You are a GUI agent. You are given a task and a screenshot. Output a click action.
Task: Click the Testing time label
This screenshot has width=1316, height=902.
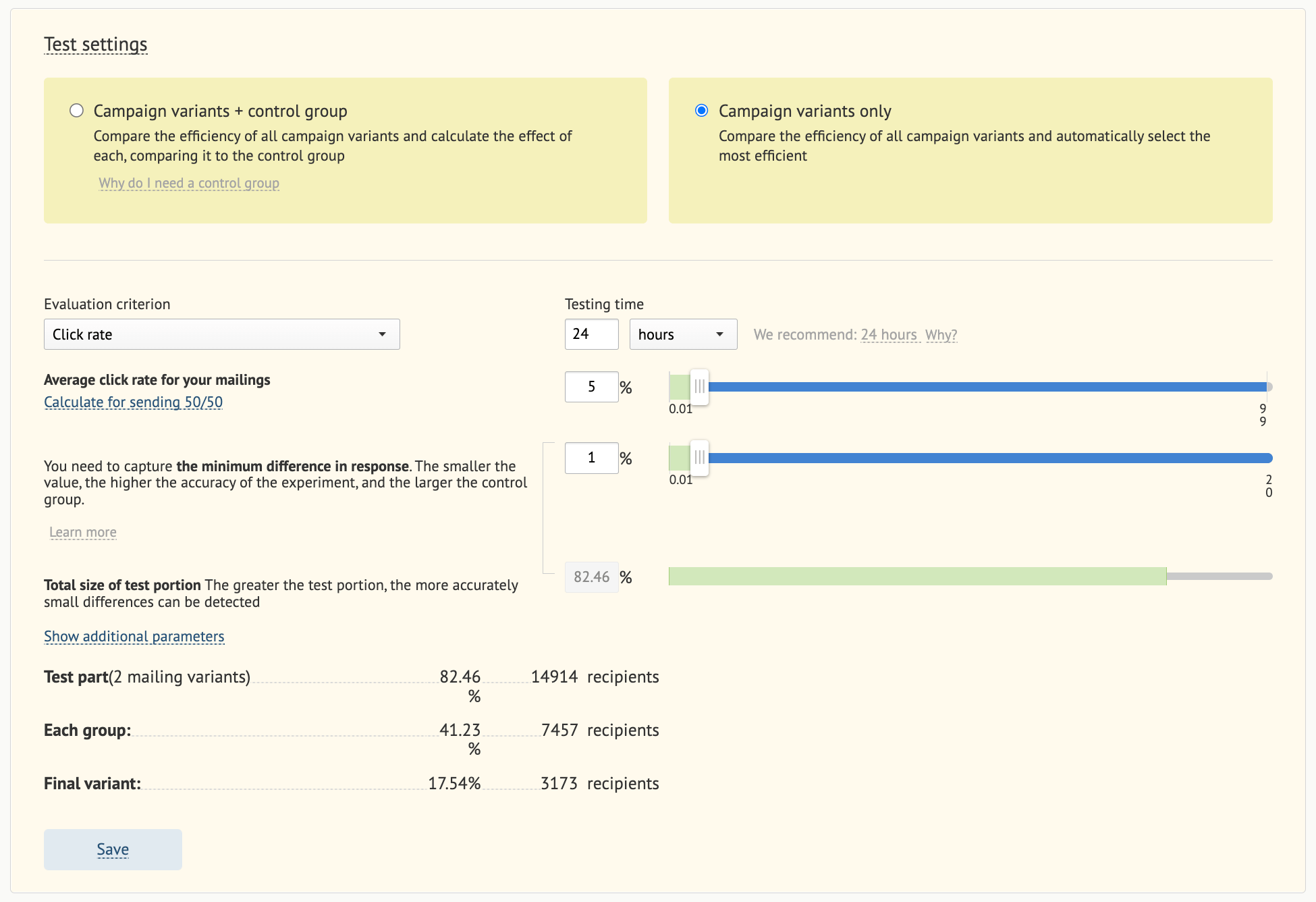(x=604, y=304)
